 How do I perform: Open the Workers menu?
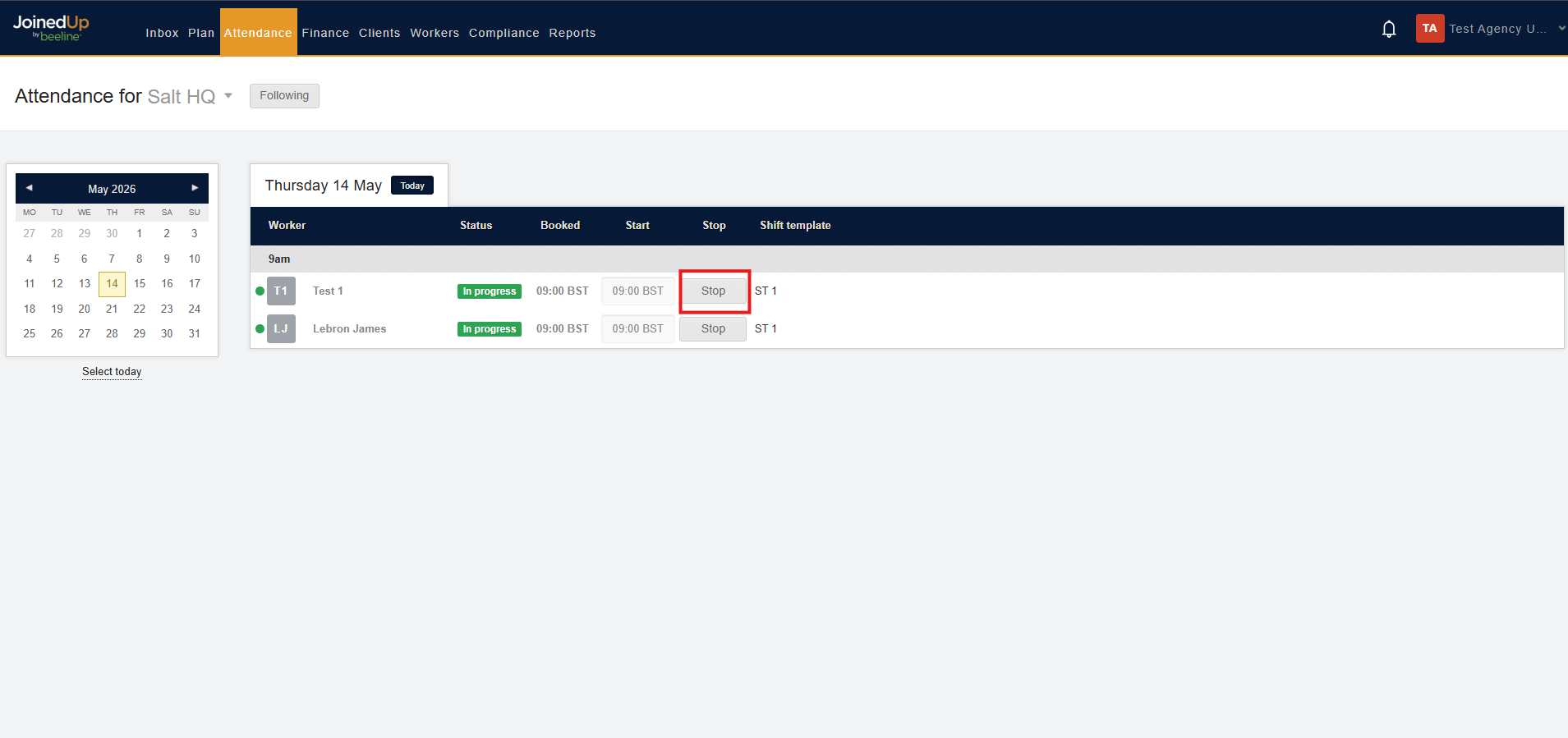click(435, 33)
